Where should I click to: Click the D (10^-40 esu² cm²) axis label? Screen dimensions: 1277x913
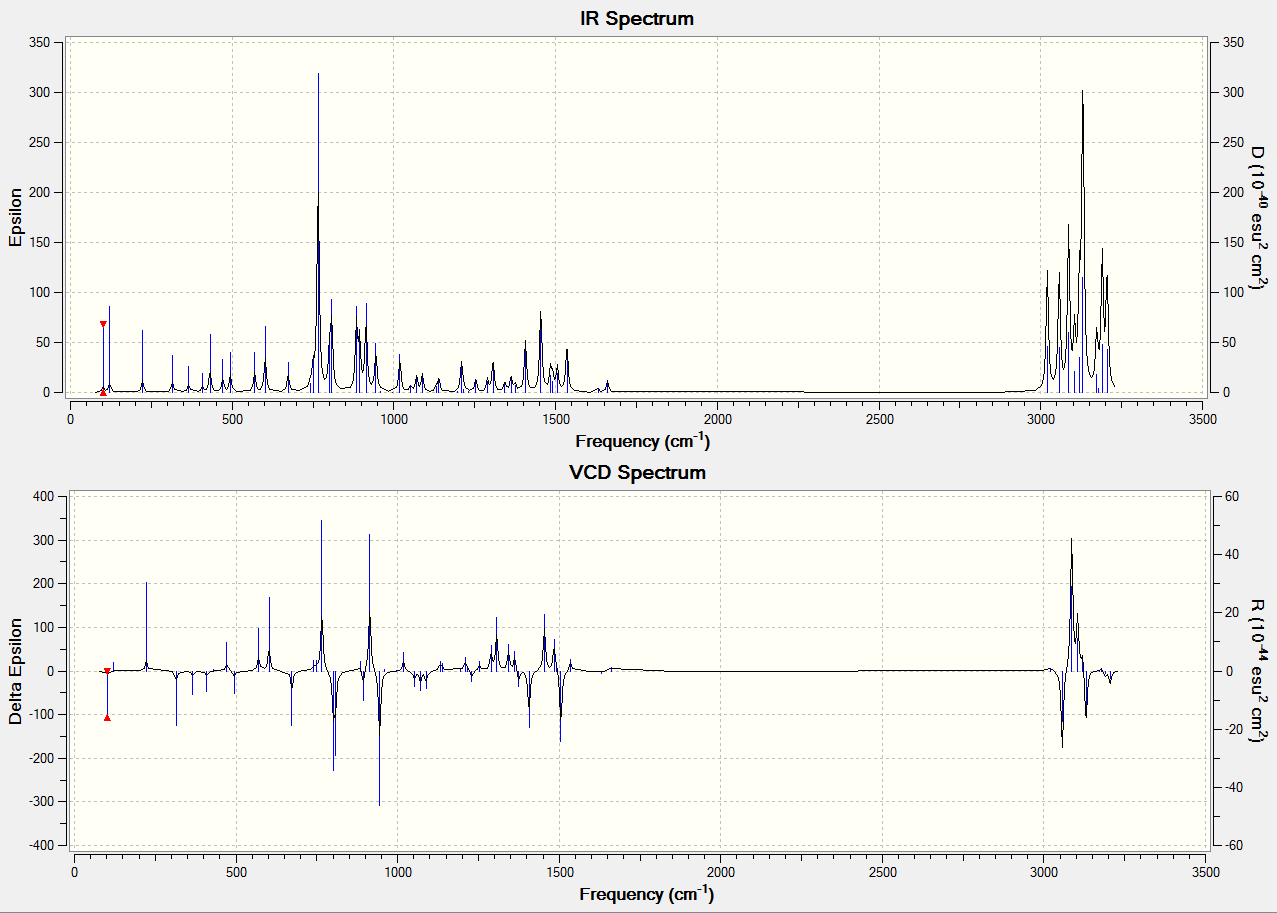[1257, 216]
